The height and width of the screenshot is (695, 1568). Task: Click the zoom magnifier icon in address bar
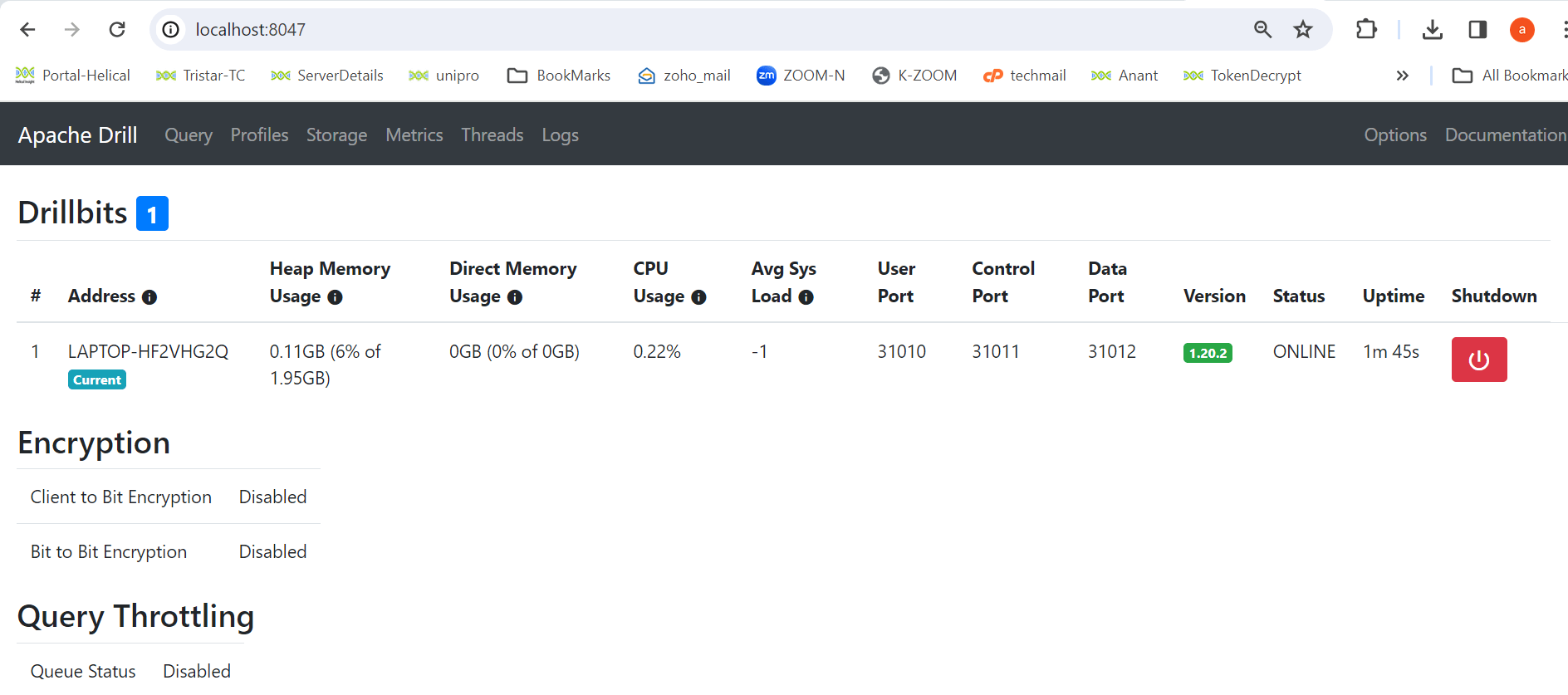(1262, 30)
